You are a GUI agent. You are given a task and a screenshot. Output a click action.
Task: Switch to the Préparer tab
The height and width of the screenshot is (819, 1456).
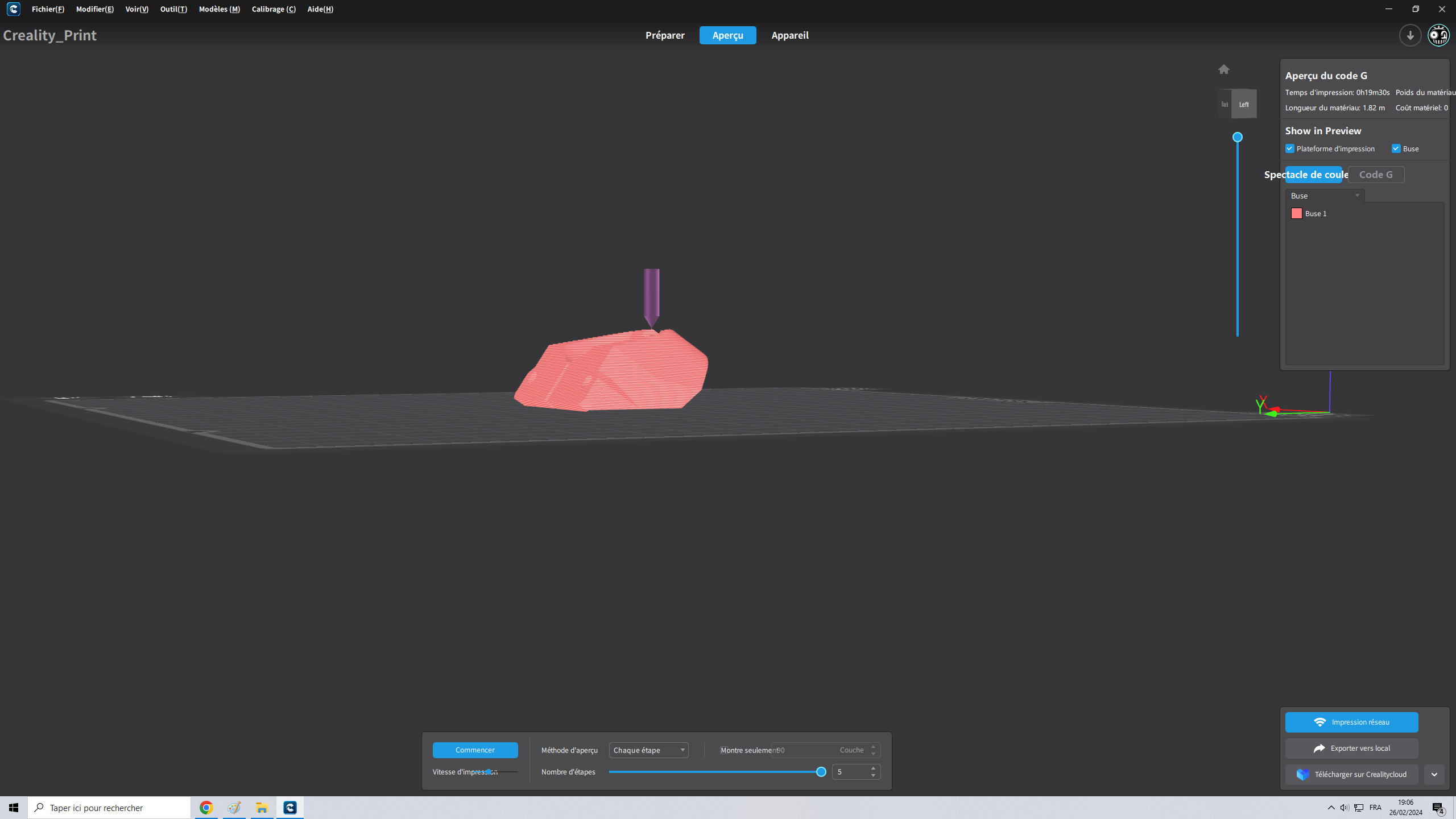pyautogui.click(x=665, y=35)
